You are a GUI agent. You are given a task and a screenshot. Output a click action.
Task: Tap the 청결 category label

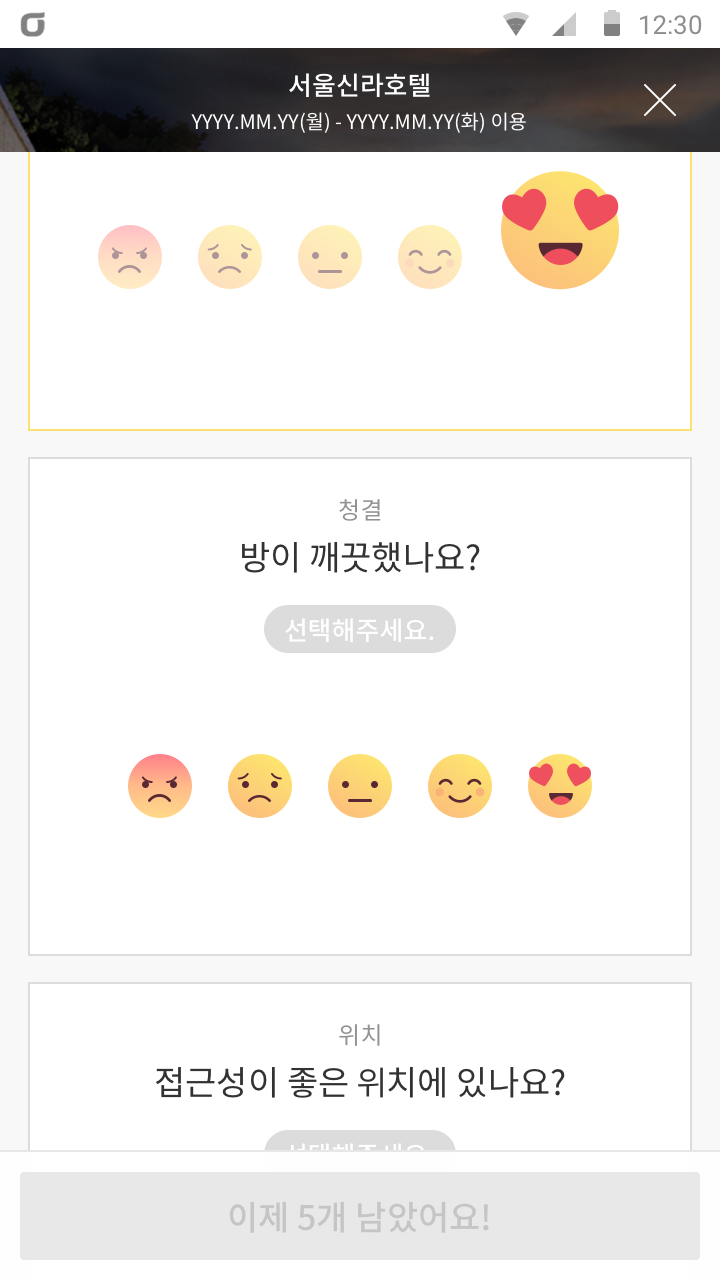click(x=360, y=510)
